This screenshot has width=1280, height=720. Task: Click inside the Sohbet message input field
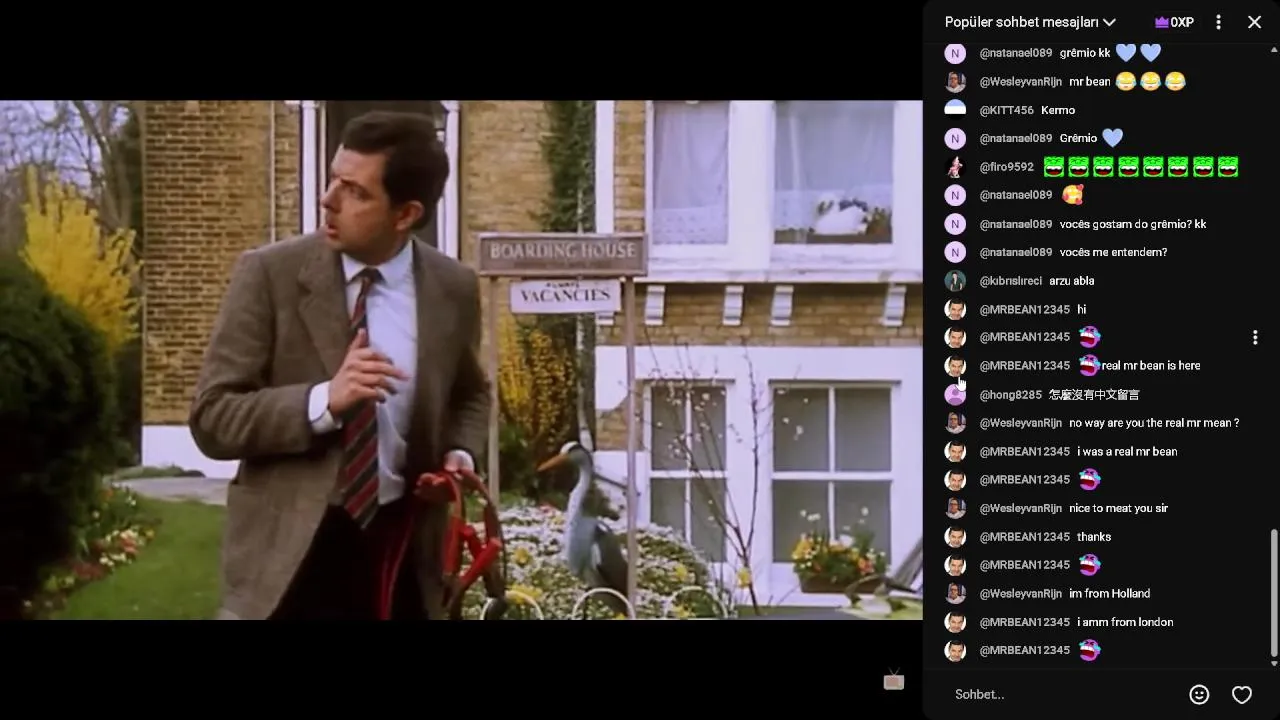tap(1060, 694)
